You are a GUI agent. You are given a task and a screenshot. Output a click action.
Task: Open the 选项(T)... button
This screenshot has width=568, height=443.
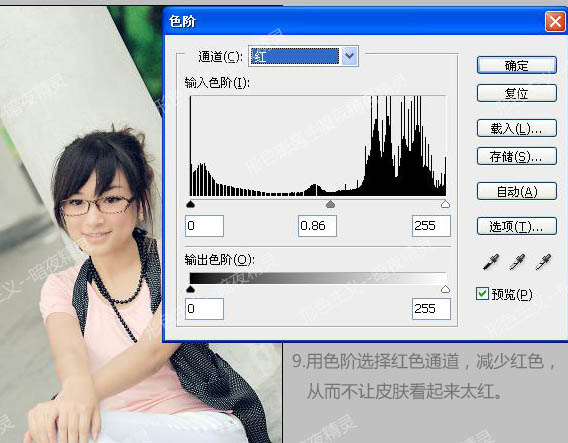(x=517, y=226)
